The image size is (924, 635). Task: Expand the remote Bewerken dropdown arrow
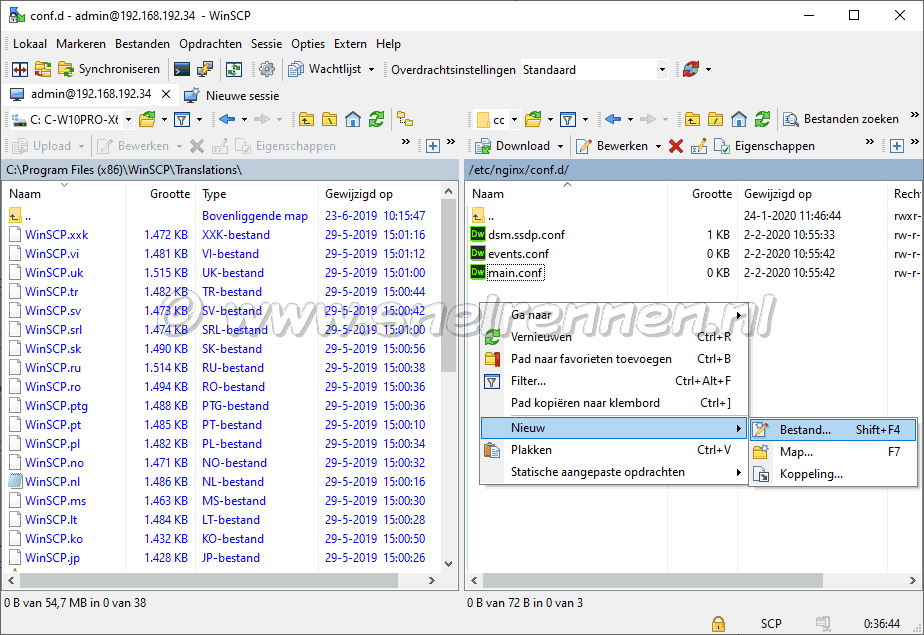pyautogui.click(x=658, y=146)
